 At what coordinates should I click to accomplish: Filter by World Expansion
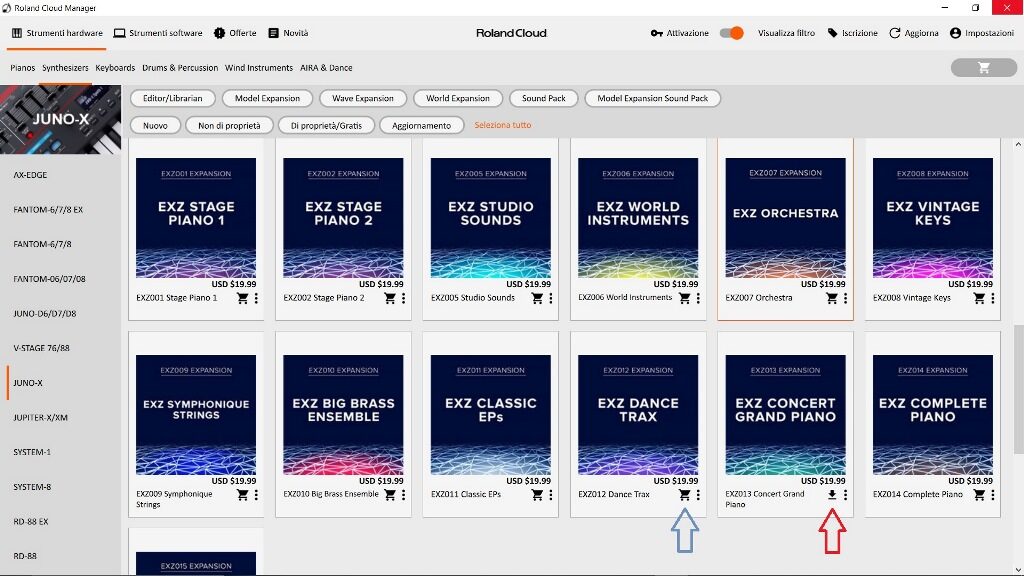[458, 98]
